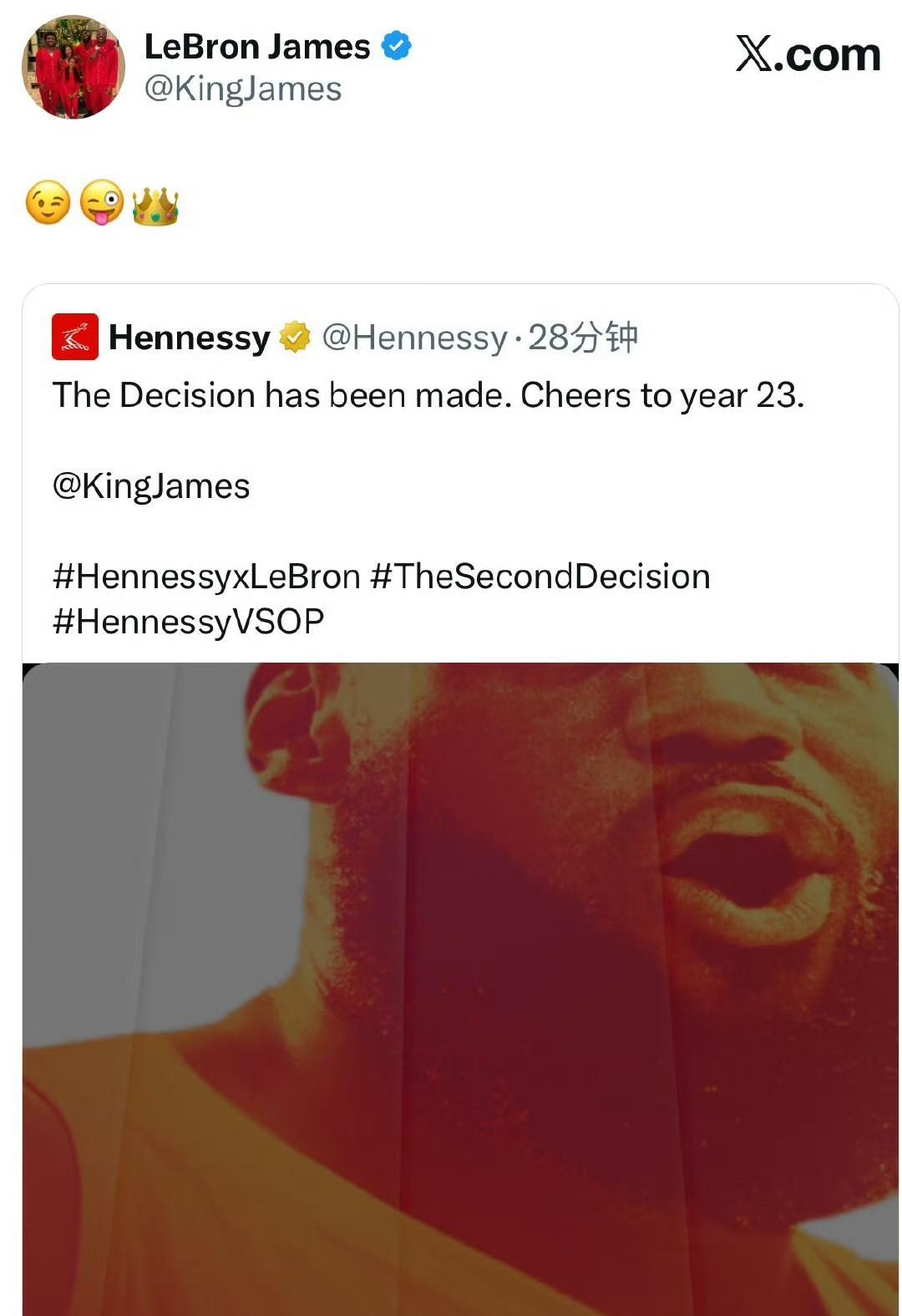The width and height of the screenshot is (902, 1316).
Task: Click @KingJames handle below LeBron James name
Action: (x=243, y=89)
